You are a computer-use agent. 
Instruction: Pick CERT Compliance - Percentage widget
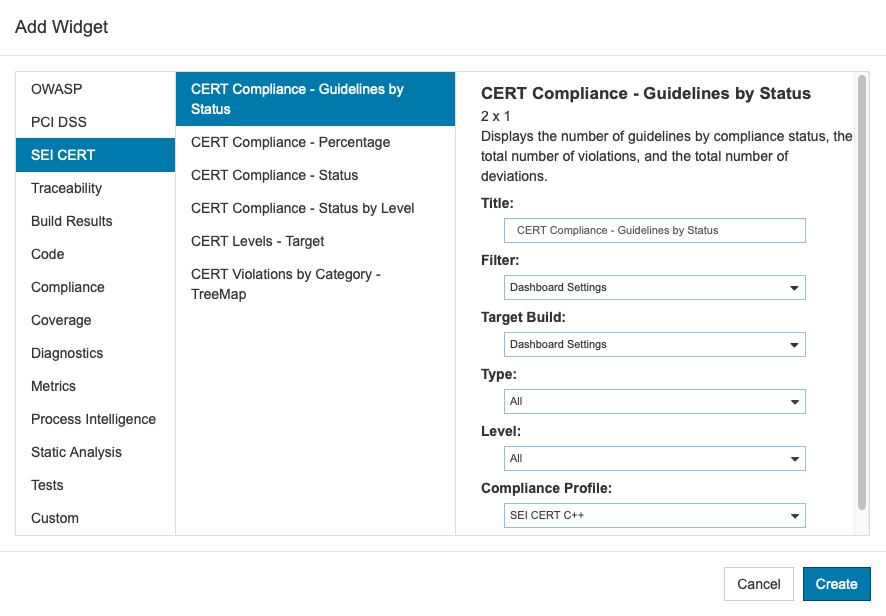[x=315, y=142]
